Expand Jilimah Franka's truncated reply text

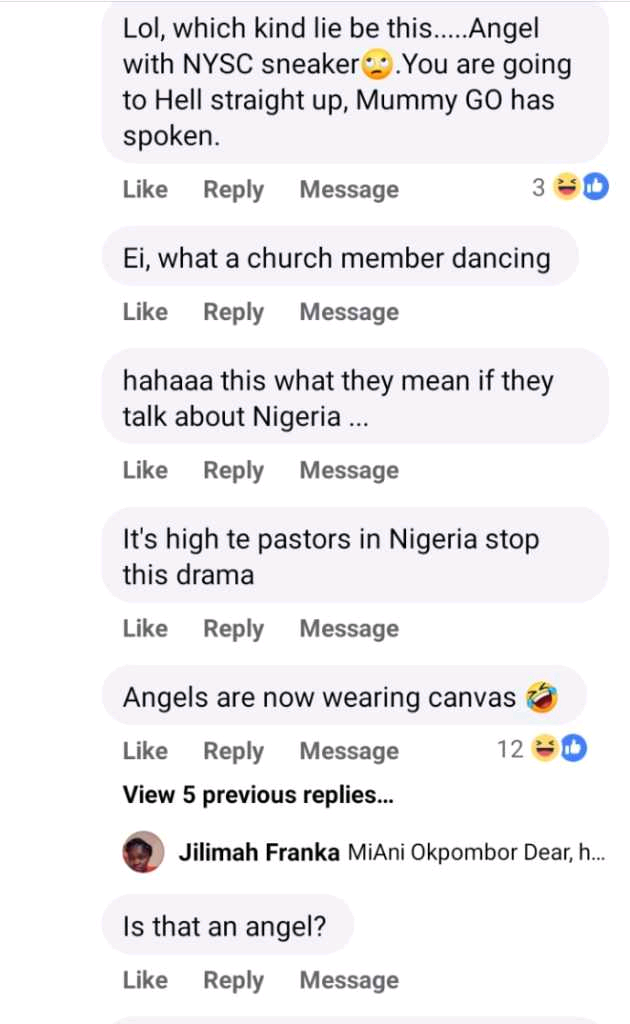tap(475, 853)
